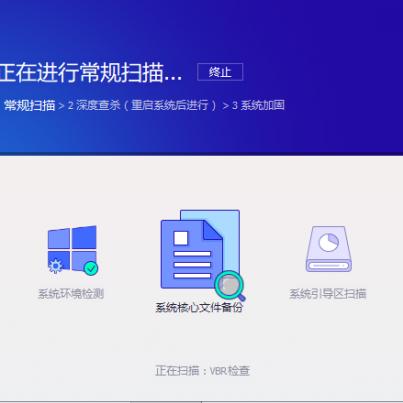Click the 系统环境检测 label text
The height and width of the screenshot is (403, 403).
tap(71, 294)
